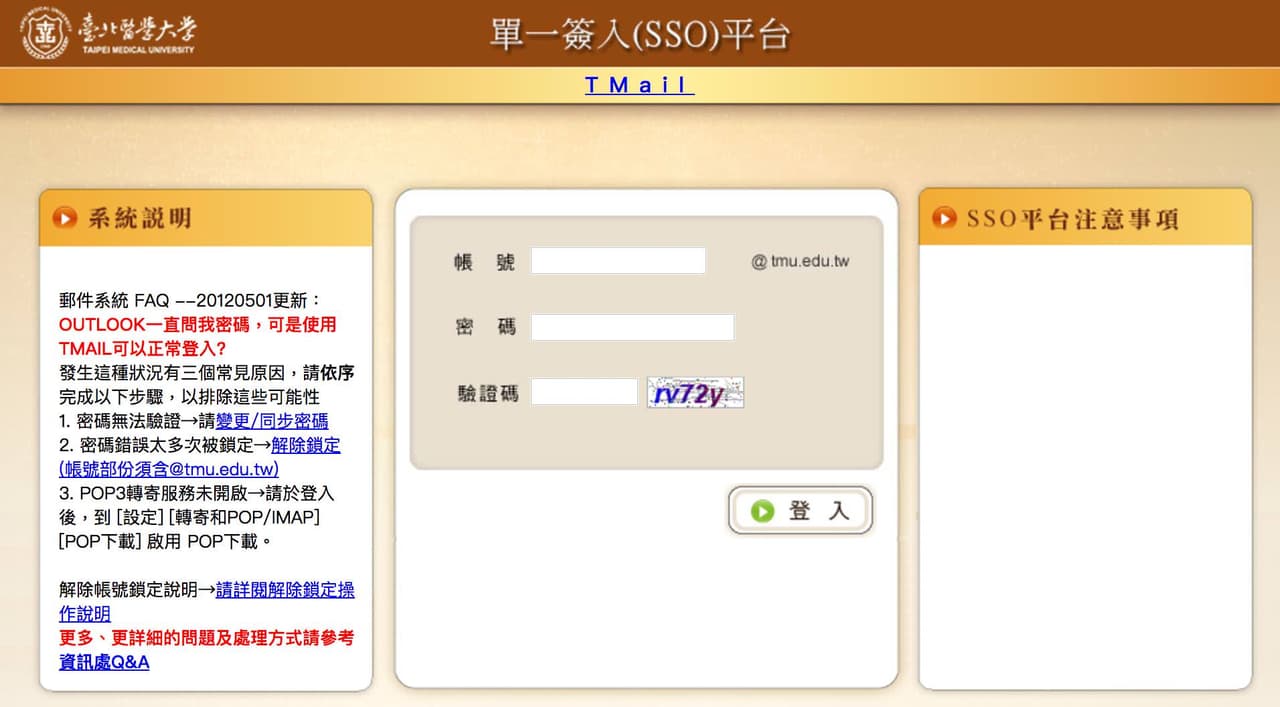Open the 資訊處Q&A link
The width and height of the screenshot is (1280, 707).
point(104,661)
